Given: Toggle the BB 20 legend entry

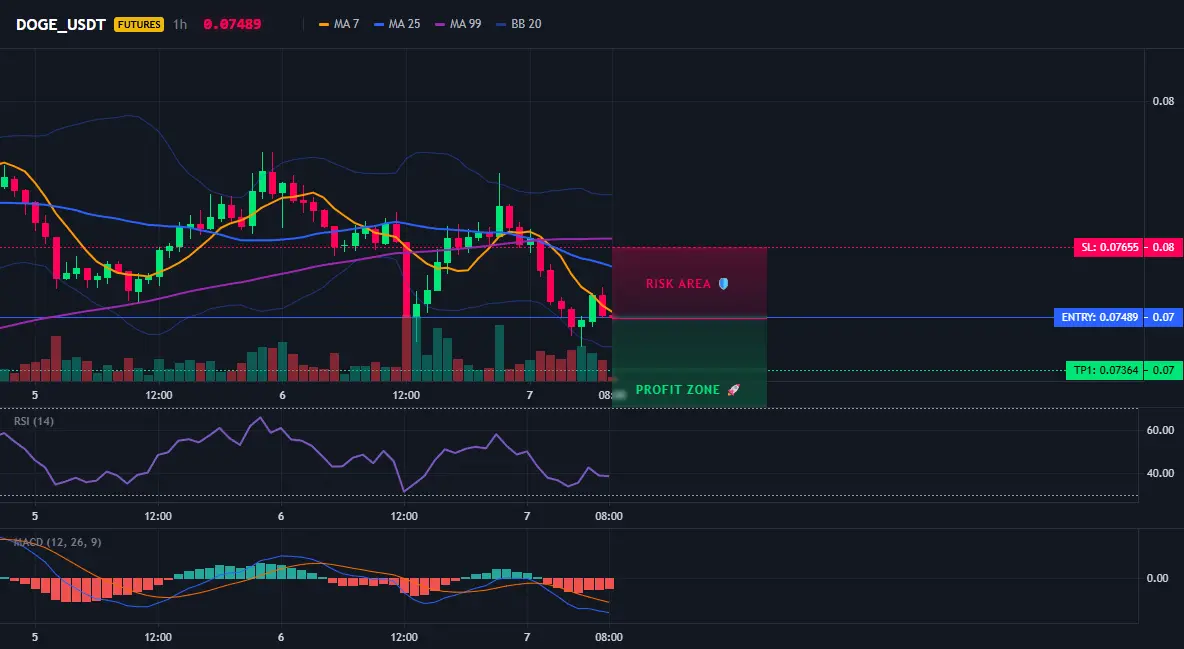Looking at the screenshot, I should (x=519, y=24).
